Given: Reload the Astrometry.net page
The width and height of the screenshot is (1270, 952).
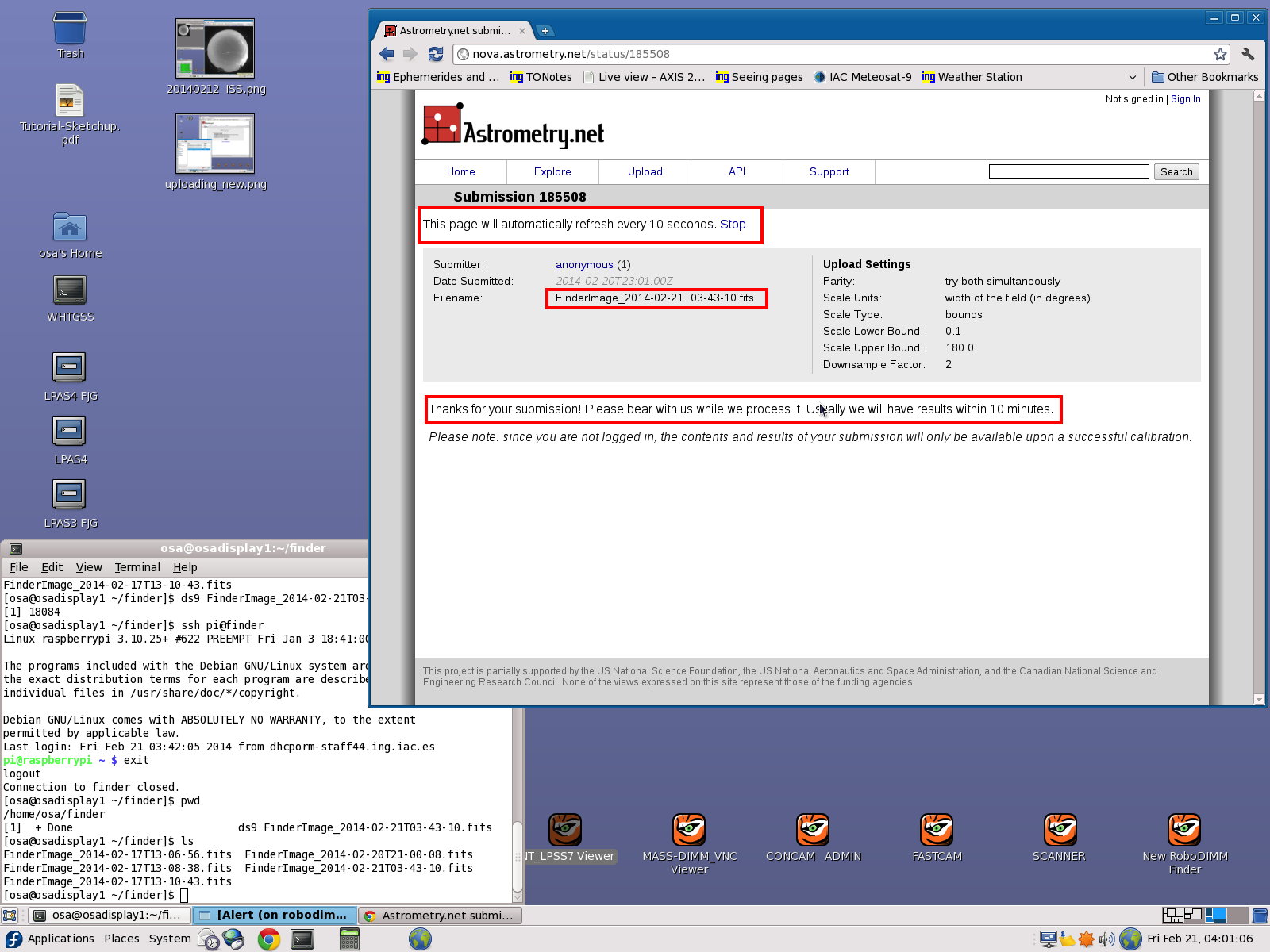Looking at the screenshot, I should pos(436,54).
